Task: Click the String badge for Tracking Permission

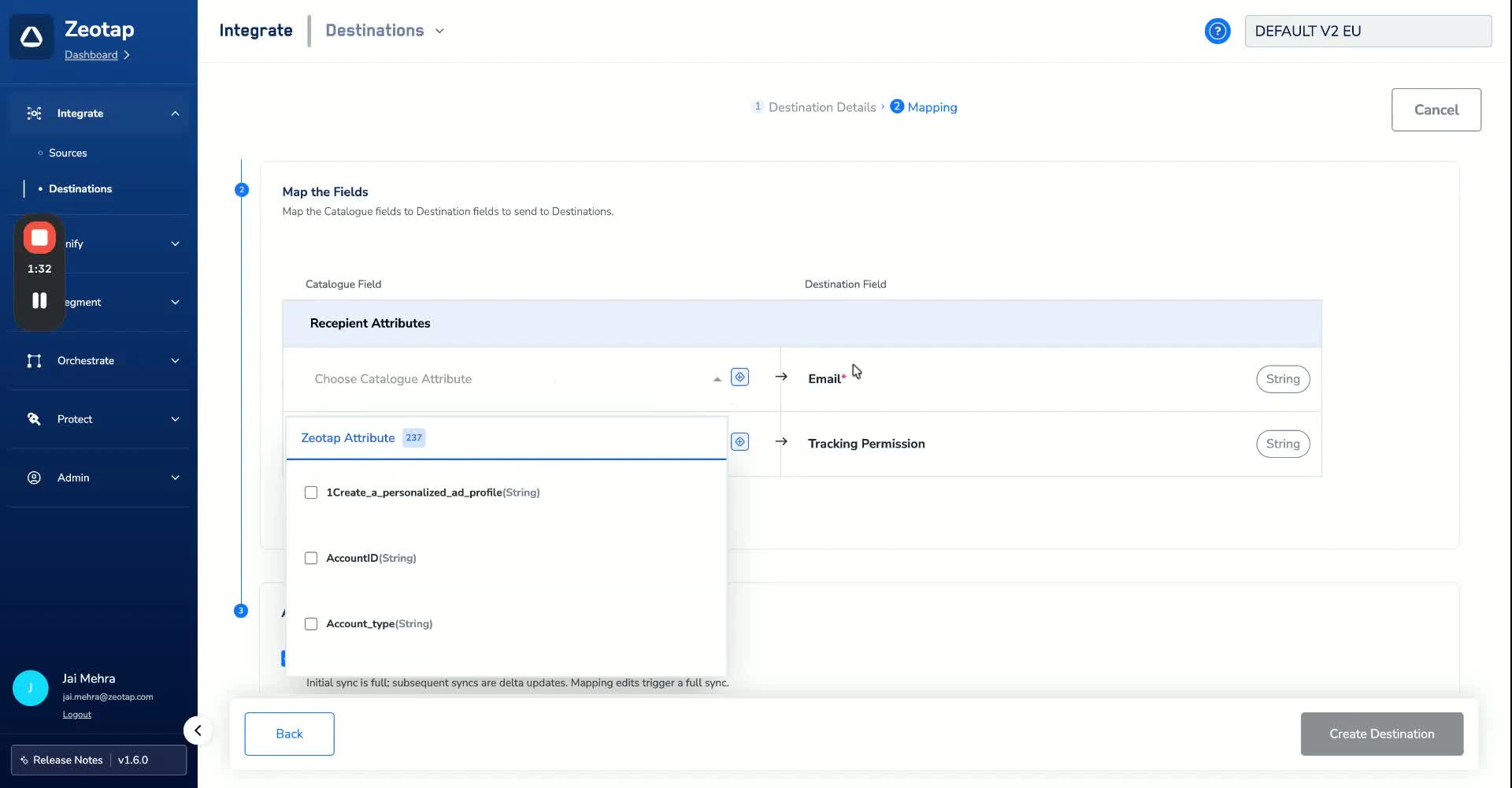Action: tap(1283, 444)
